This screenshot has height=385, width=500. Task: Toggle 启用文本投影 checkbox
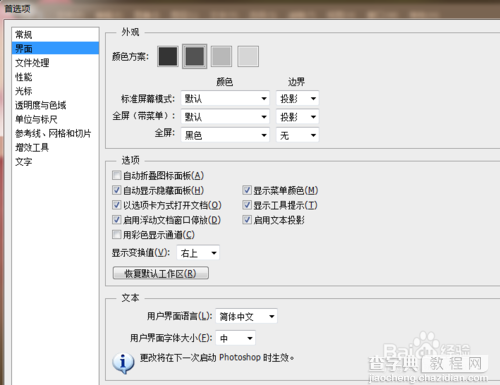[247, 220]
